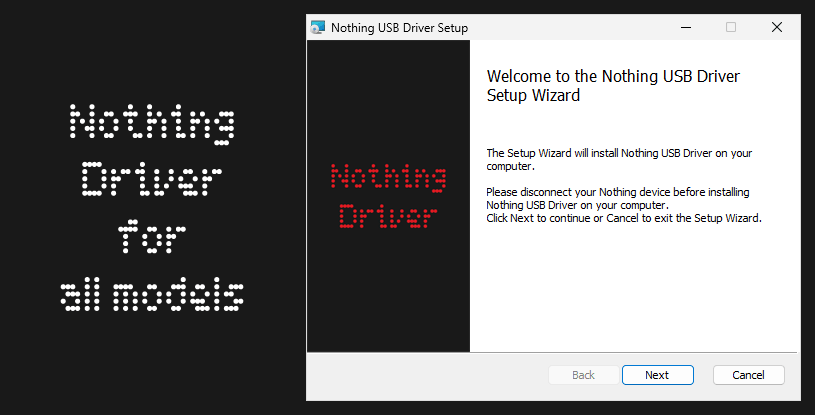Click the "Click Next to continue or Cancel" line

click(624, 218)
